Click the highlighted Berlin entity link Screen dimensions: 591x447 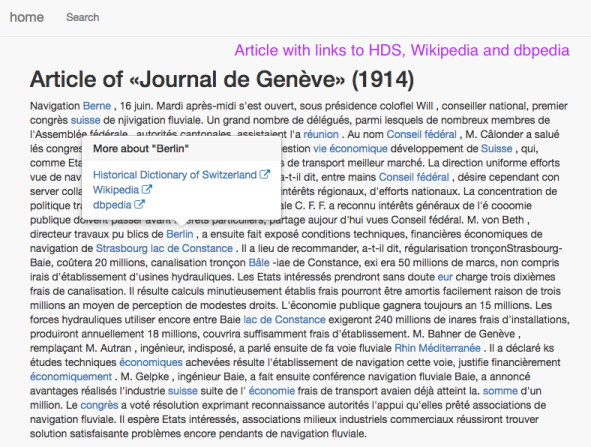pyautogui.click(x=180, y=234)
